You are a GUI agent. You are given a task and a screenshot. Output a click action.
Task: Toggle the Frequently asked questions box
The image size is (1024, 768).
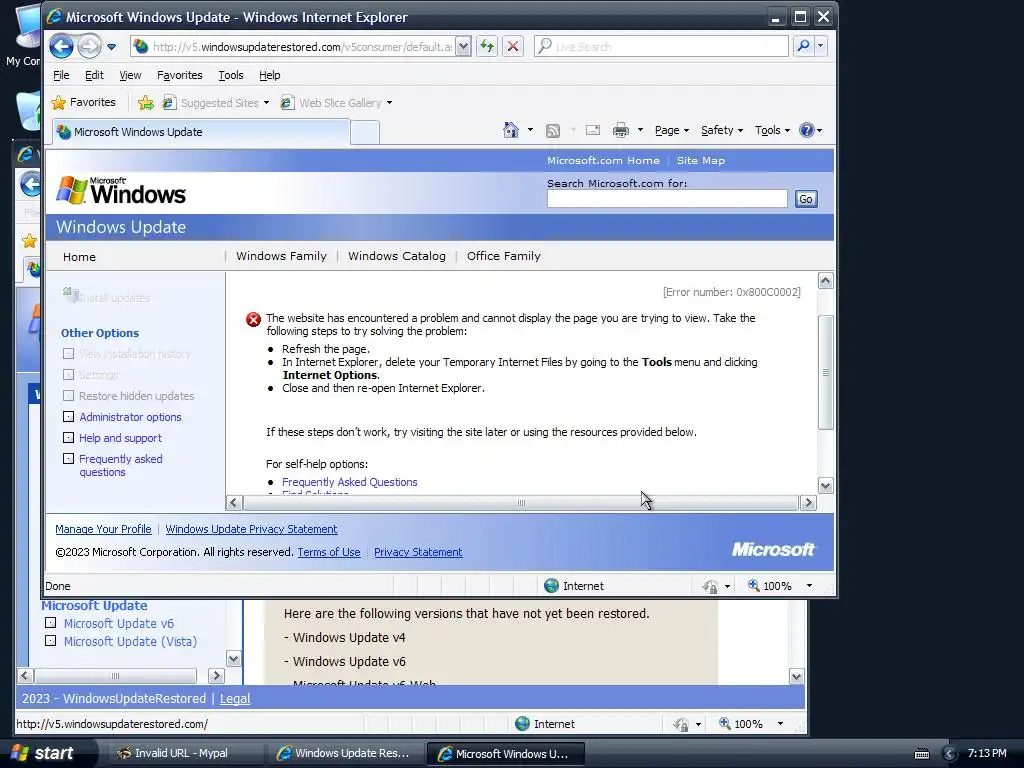[x=69, y=458]
